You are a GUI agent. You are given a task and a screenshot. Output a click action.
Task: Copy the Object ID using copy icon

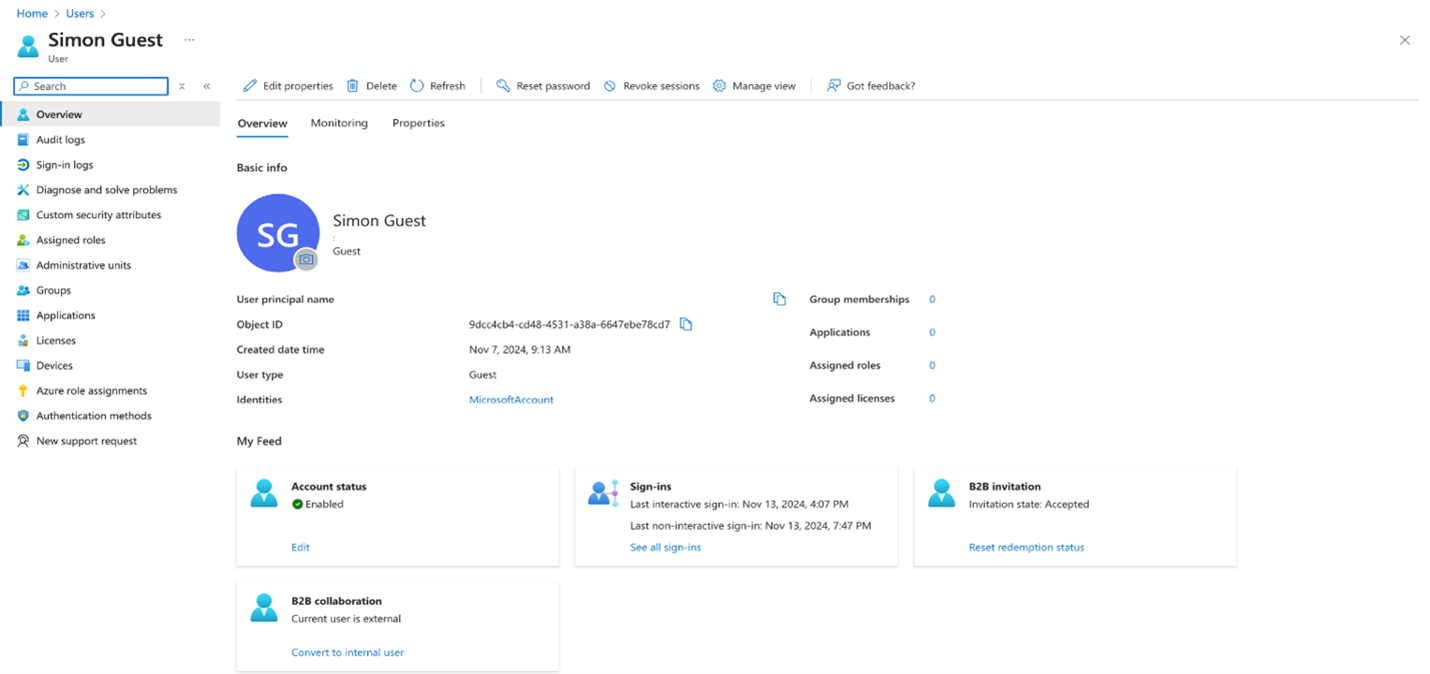click(686, 324)
